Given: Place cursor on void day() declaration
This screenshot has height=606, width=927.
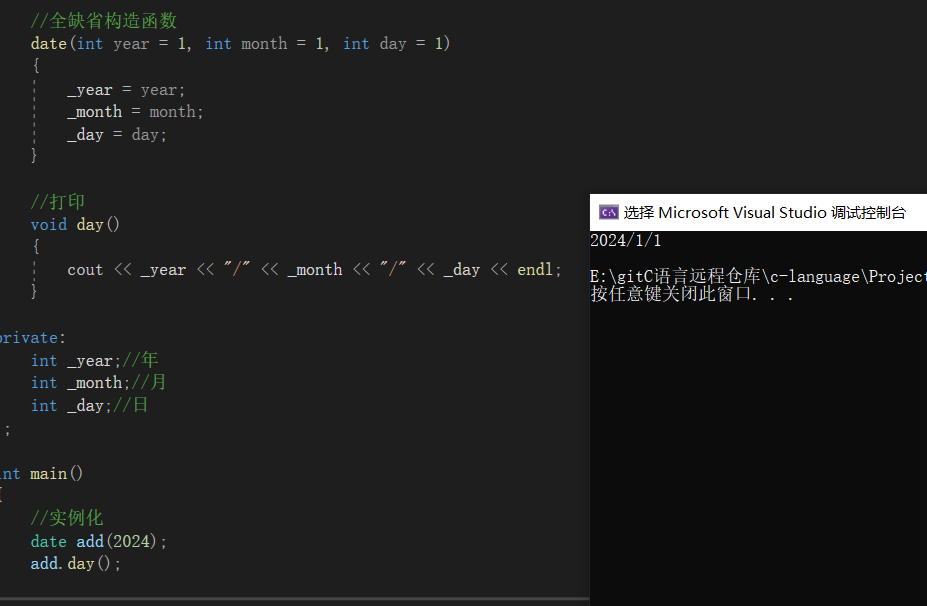Looking at the screenshot, I should 75,225.
